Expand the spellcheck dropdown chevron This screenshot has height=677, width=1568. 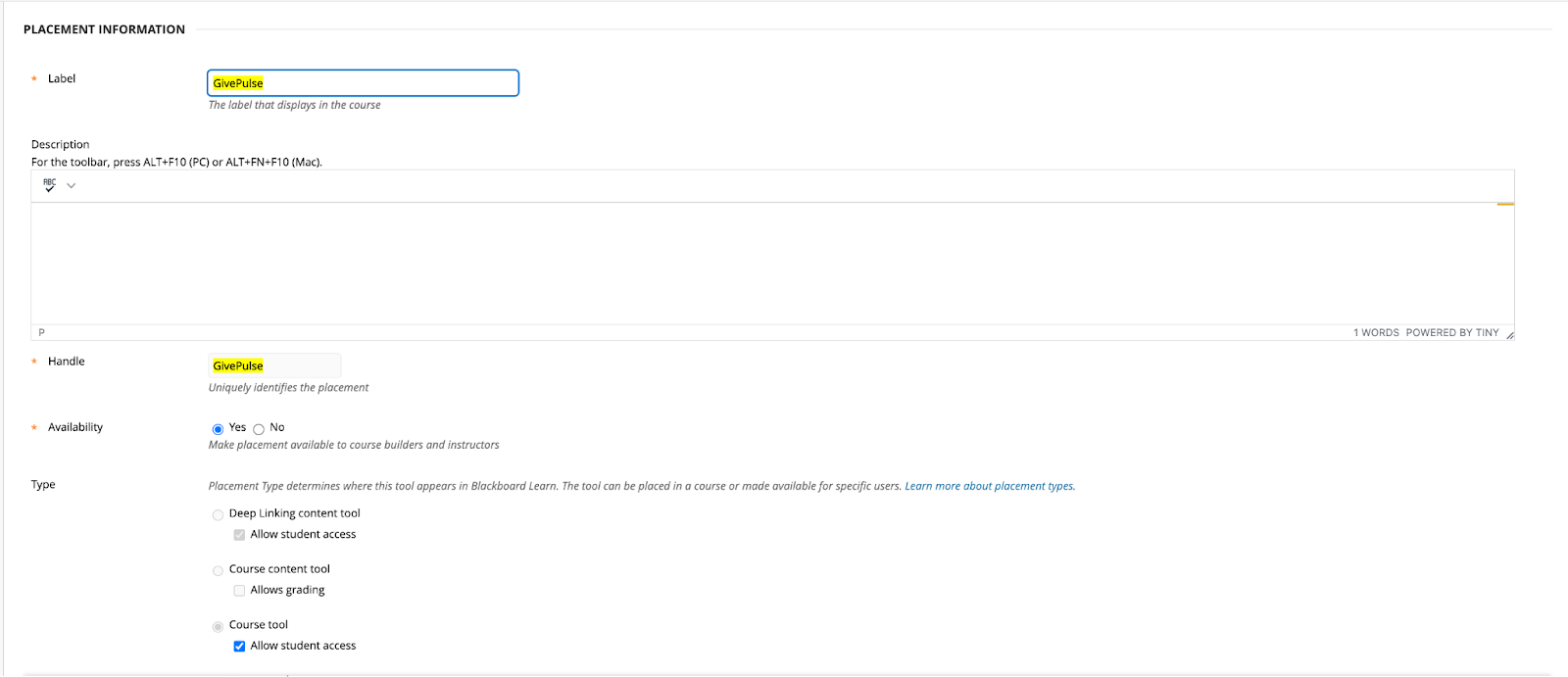[x=71, y=185]
